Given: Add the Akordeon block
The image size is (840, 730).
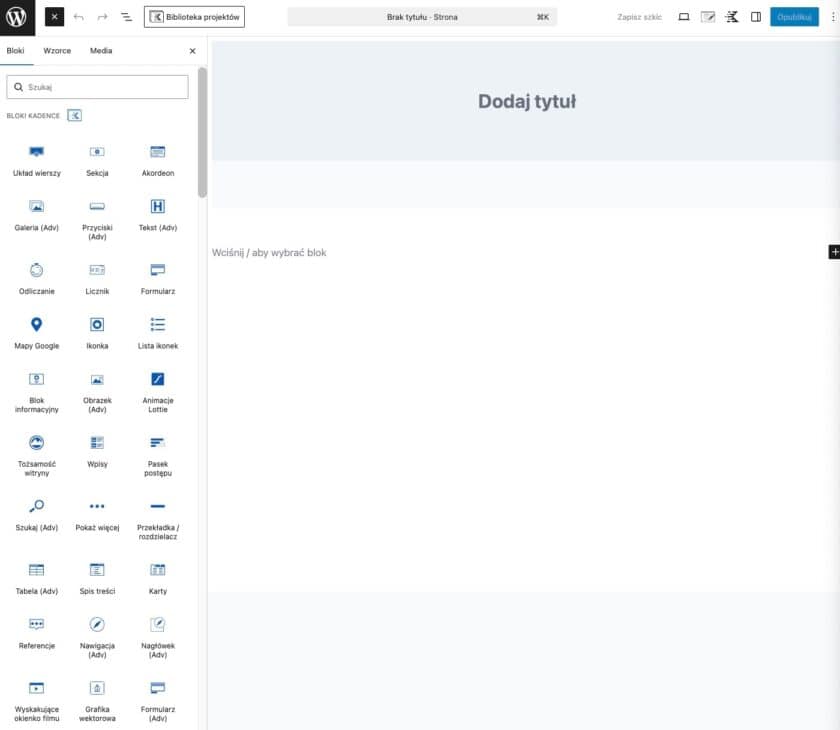Looking at the screenshot, I should [157, 159].
